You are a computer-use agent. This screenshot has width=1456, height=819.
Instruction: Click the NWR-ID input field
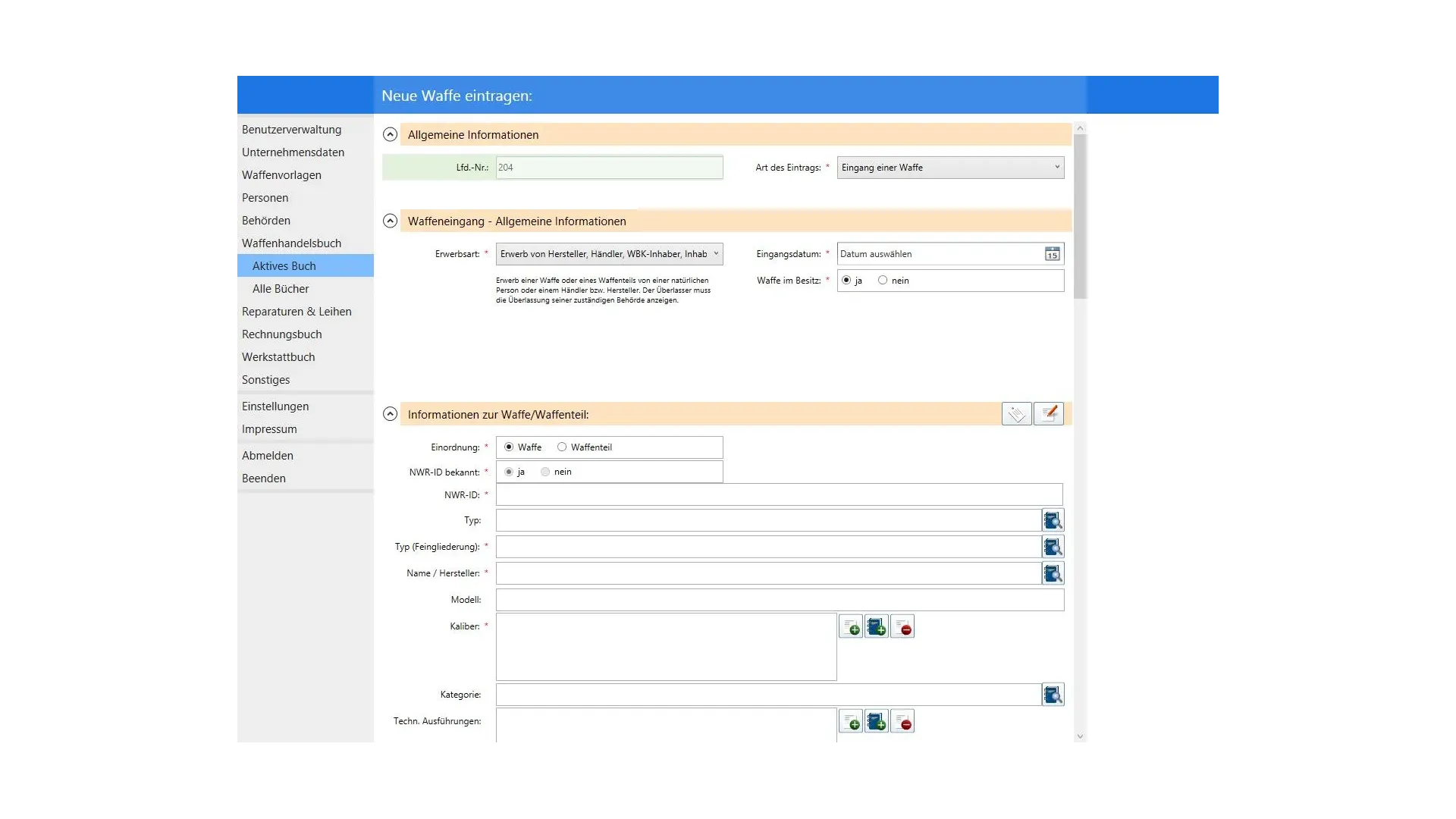pyautogui.click(x=779, y=495)
